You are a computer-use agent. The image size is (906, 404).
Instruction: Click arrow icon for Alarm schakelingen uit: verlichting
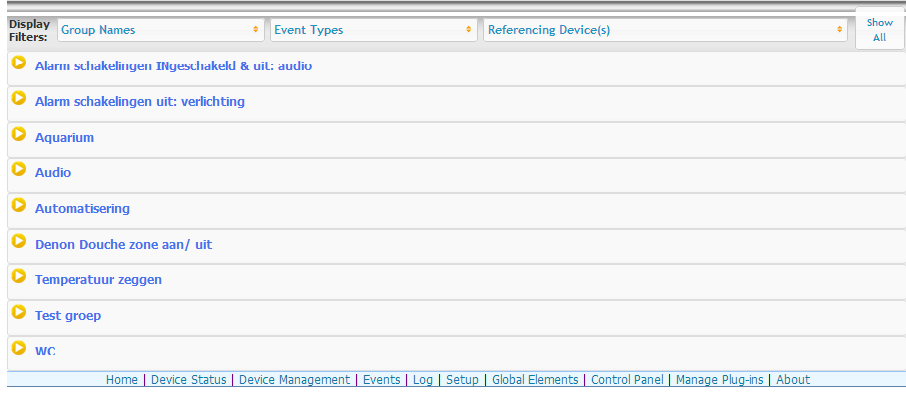tap(18, 98)
